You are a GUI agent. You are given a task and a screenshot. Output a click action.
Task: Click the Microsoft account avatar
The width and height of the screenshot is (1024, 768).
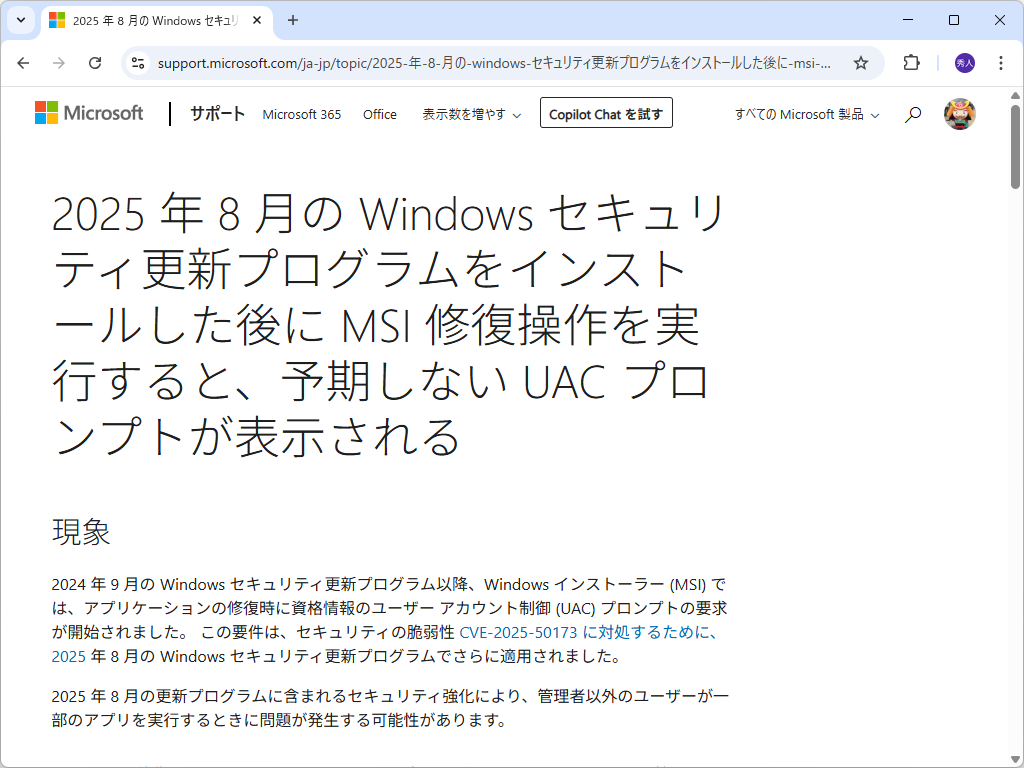[x=959, y=113]
